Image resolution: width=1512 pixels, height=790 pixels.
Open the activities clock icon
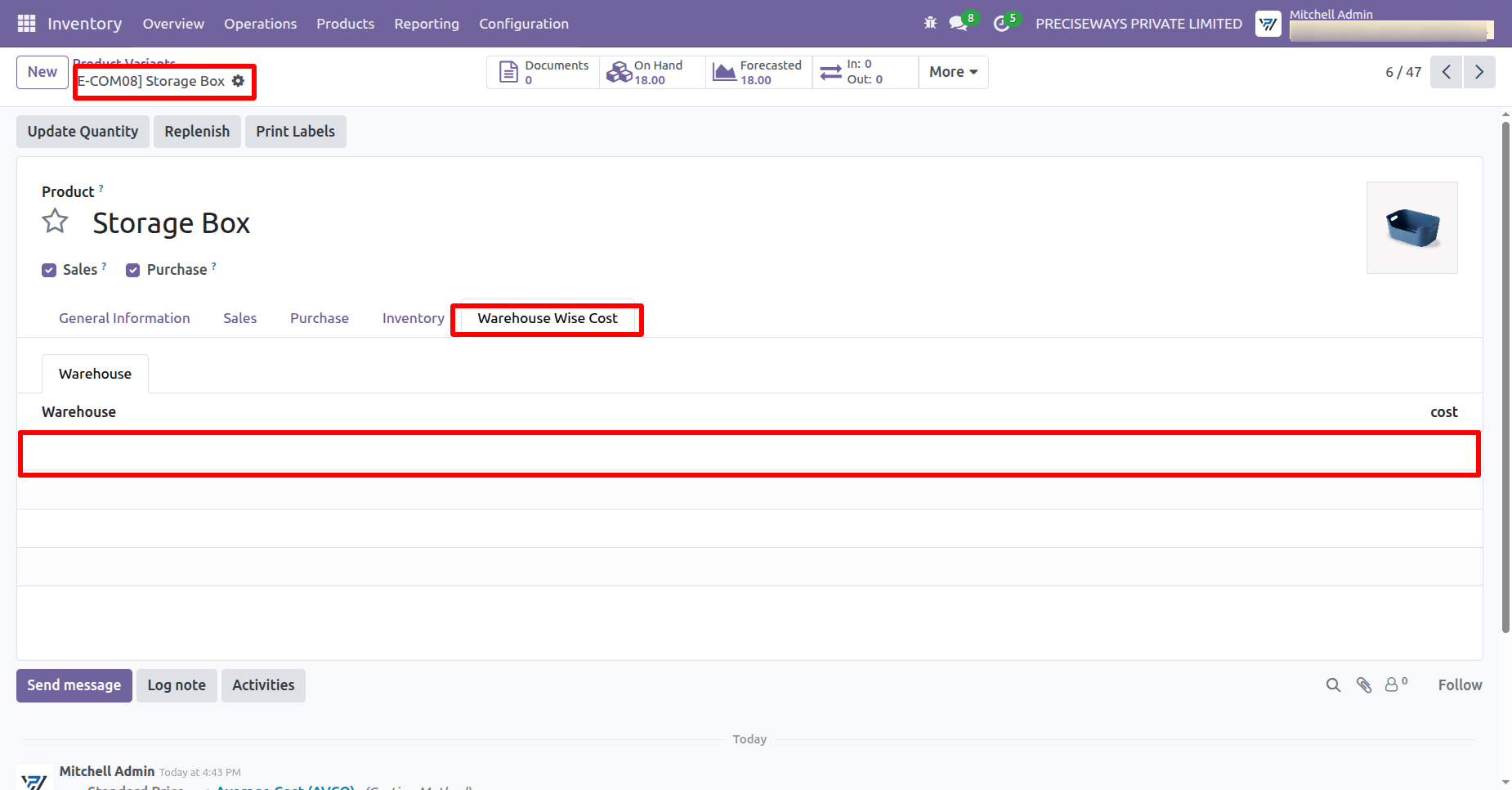(1001, 24)
